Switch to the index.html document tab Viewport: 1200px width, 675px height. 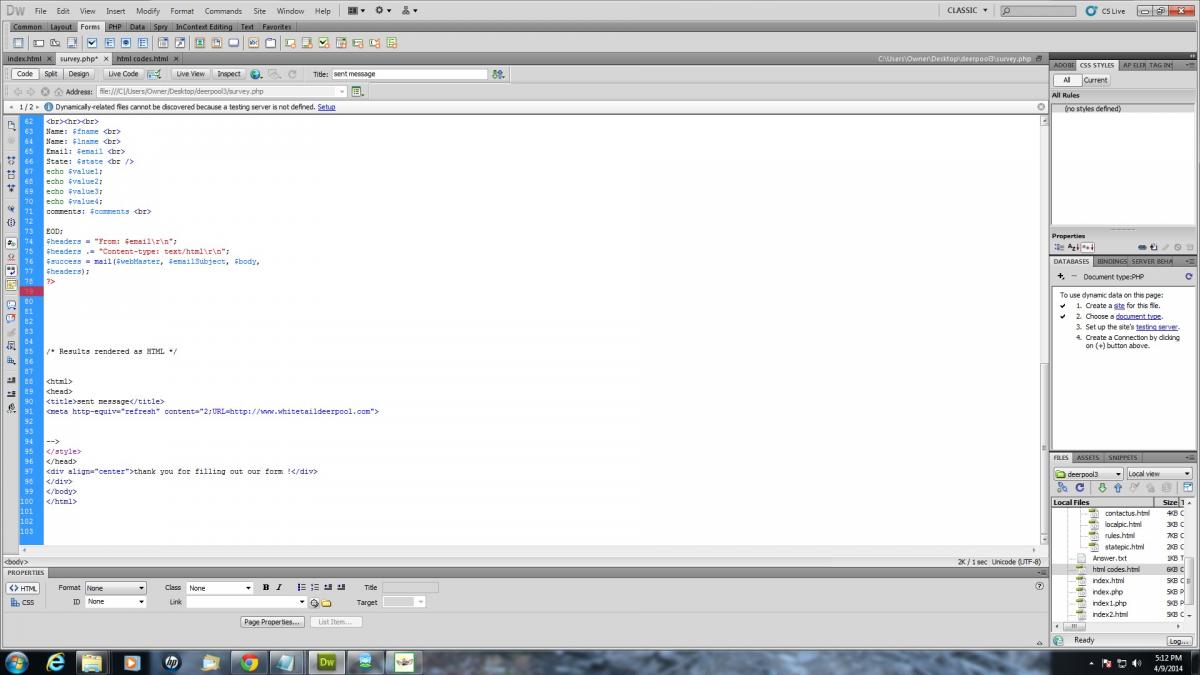[25, 59]
